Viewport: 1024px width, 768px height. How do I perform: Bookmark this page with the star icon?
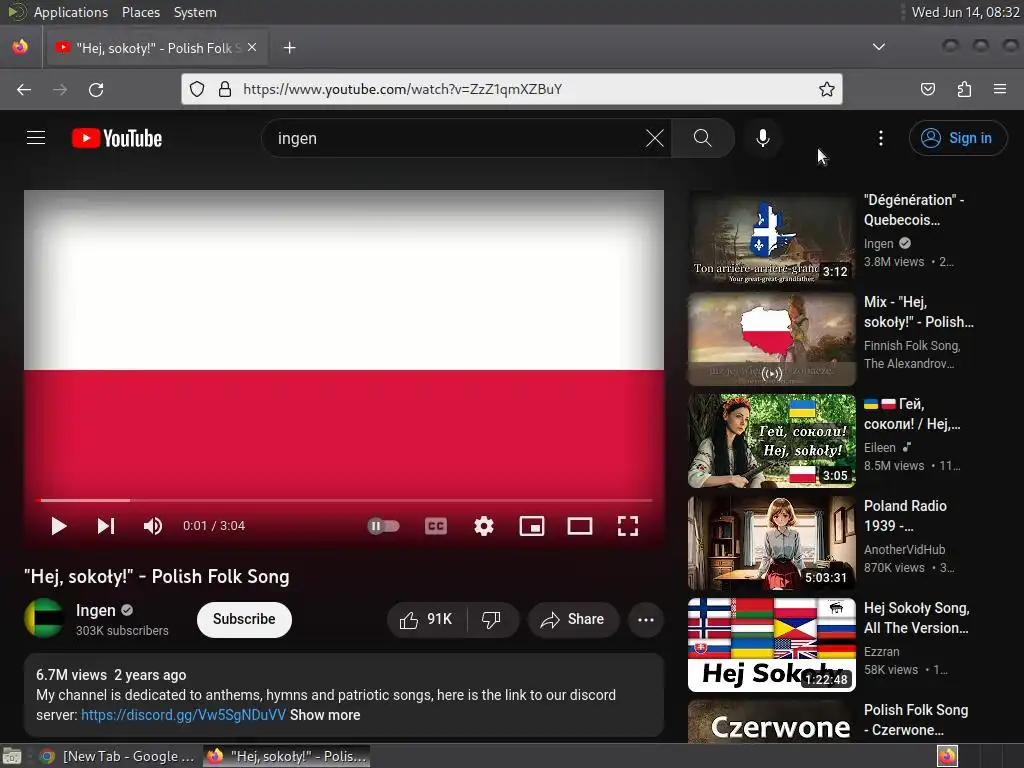(x=827, y=89)
